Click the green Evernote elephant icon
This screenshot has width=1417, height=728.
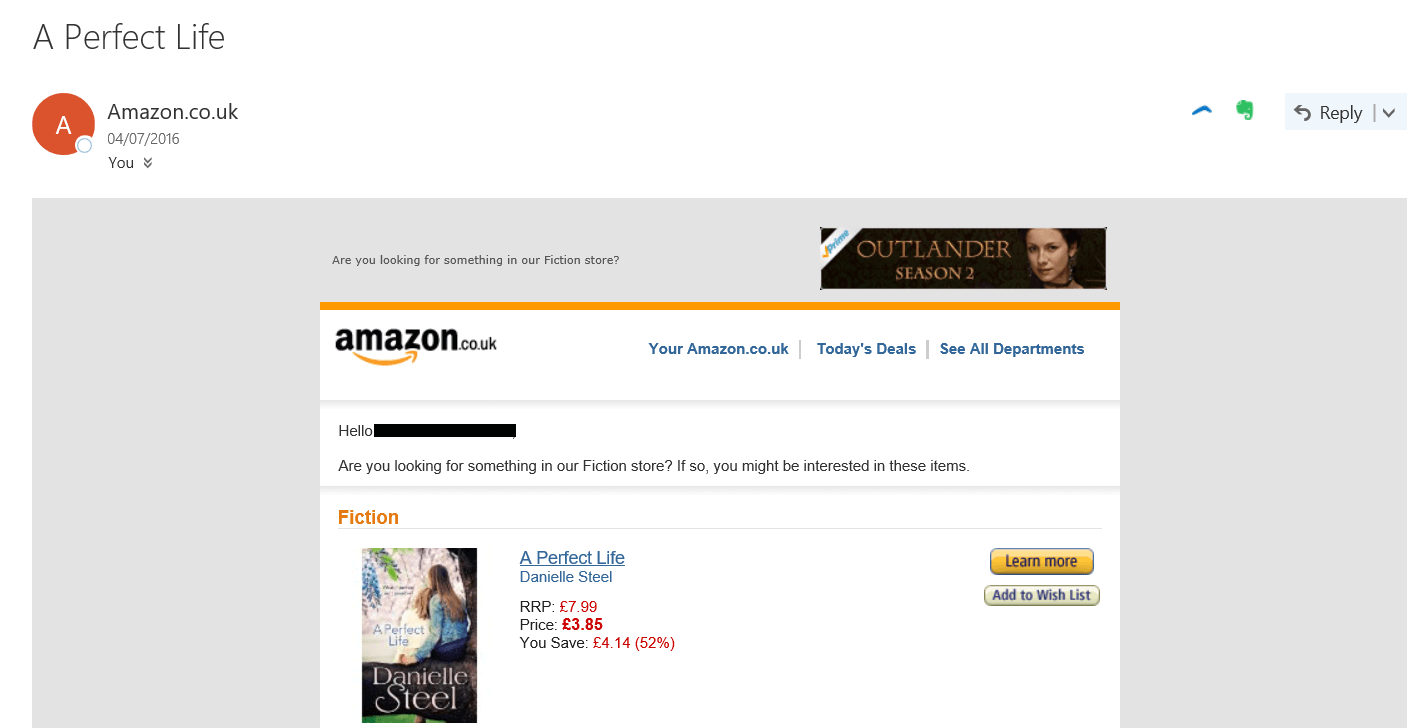coord(1245,110)
